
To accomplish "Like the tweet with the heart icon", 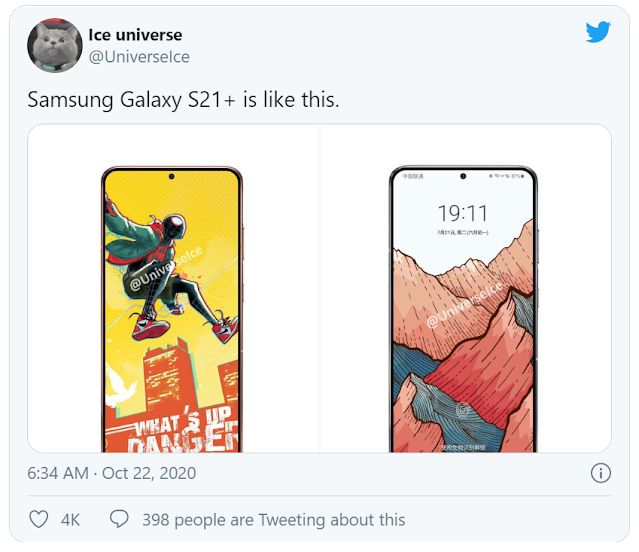I will [x=39, y=519].
